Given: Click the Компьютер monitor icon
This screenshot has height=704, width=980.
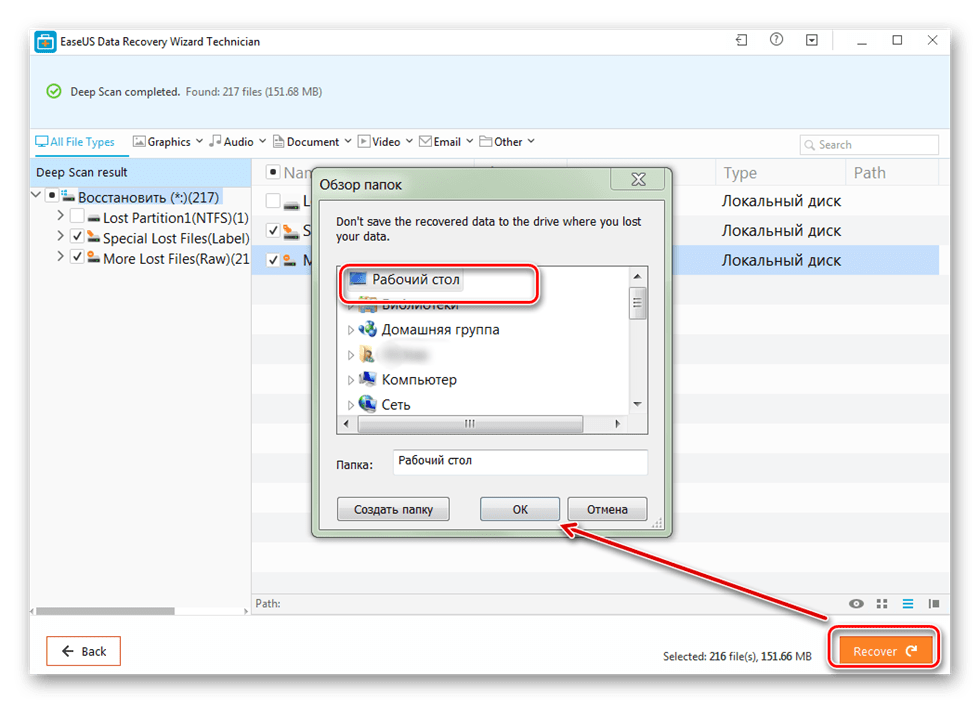Looking at the screenshot, I should coord(368,379).
